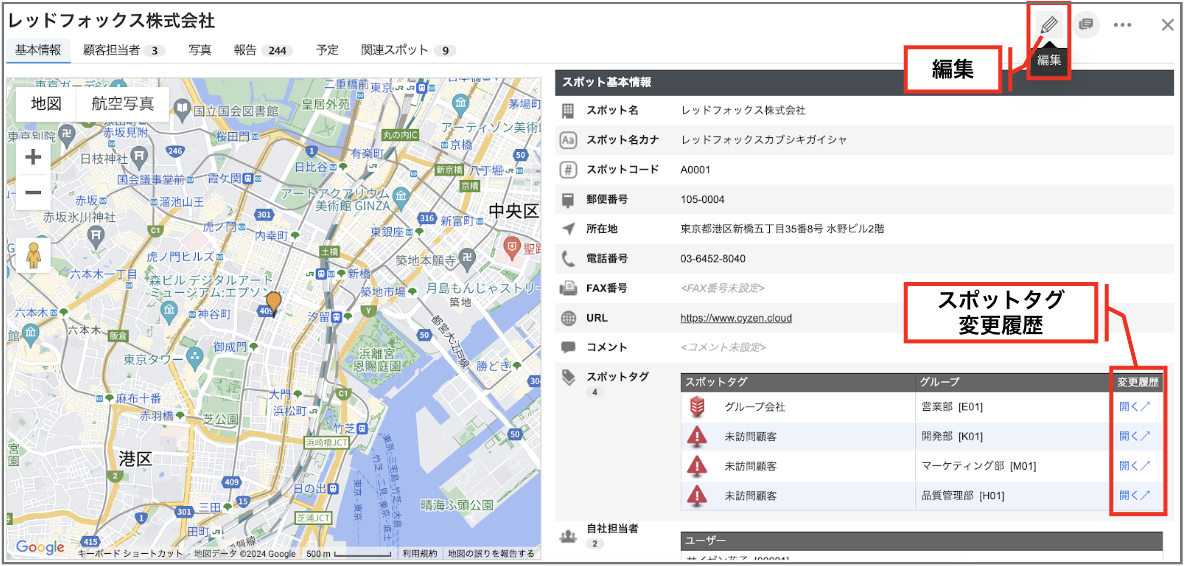Click the spot code A0001
This screenshot has width=1186, height=566.
click(x=696, y=169)
